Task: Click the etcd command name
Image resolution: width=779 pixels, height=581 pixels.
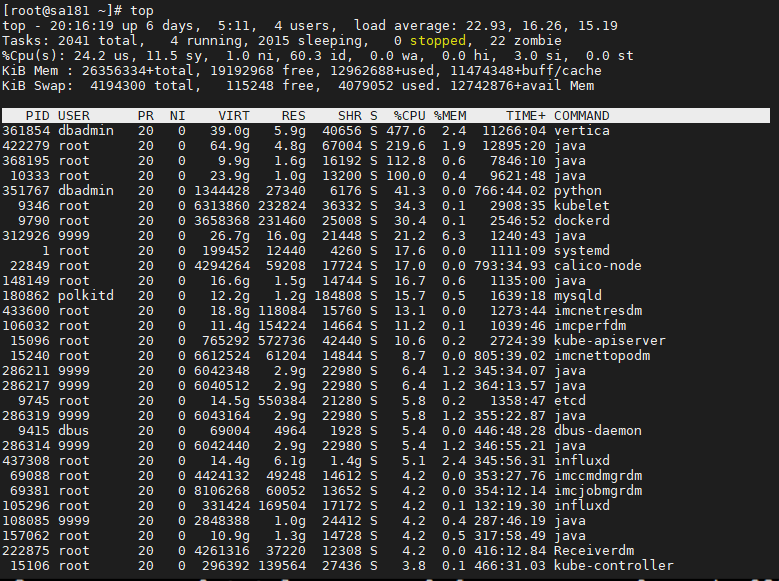Action: pos(569,400)
